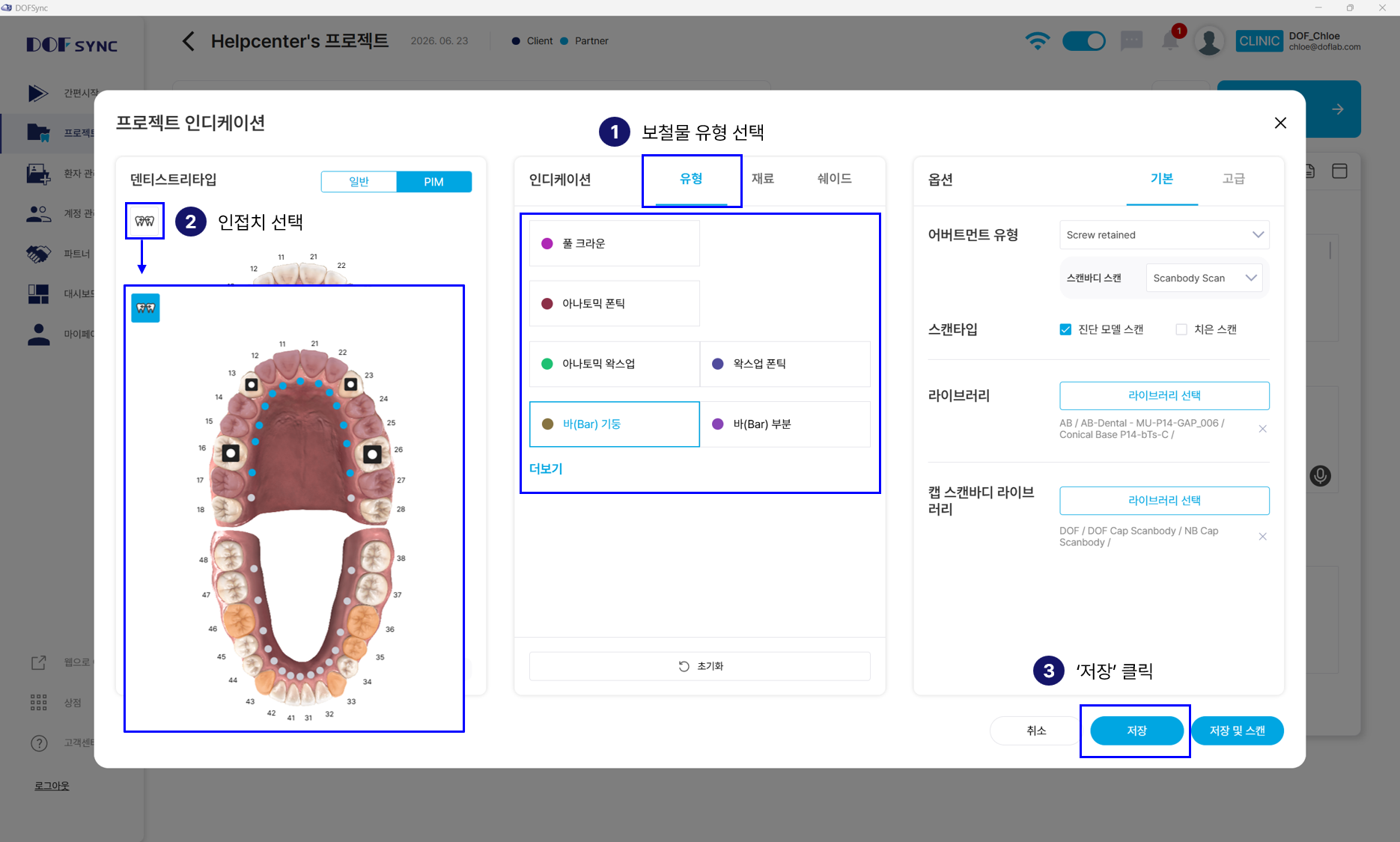The height and width of the screenshot is (842, 1400).
Task: Open notifications bell icon
Action: pyautogui.click(x=1170, y=41)
